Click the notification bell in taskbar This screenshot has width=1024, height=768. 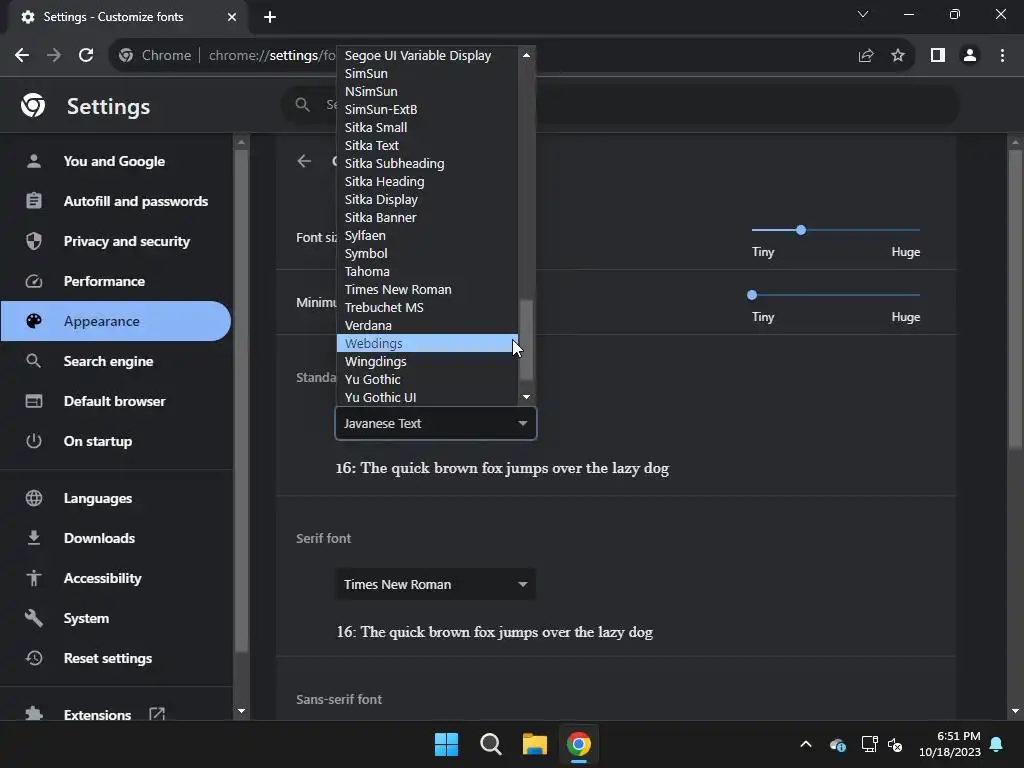pos(997,744)
